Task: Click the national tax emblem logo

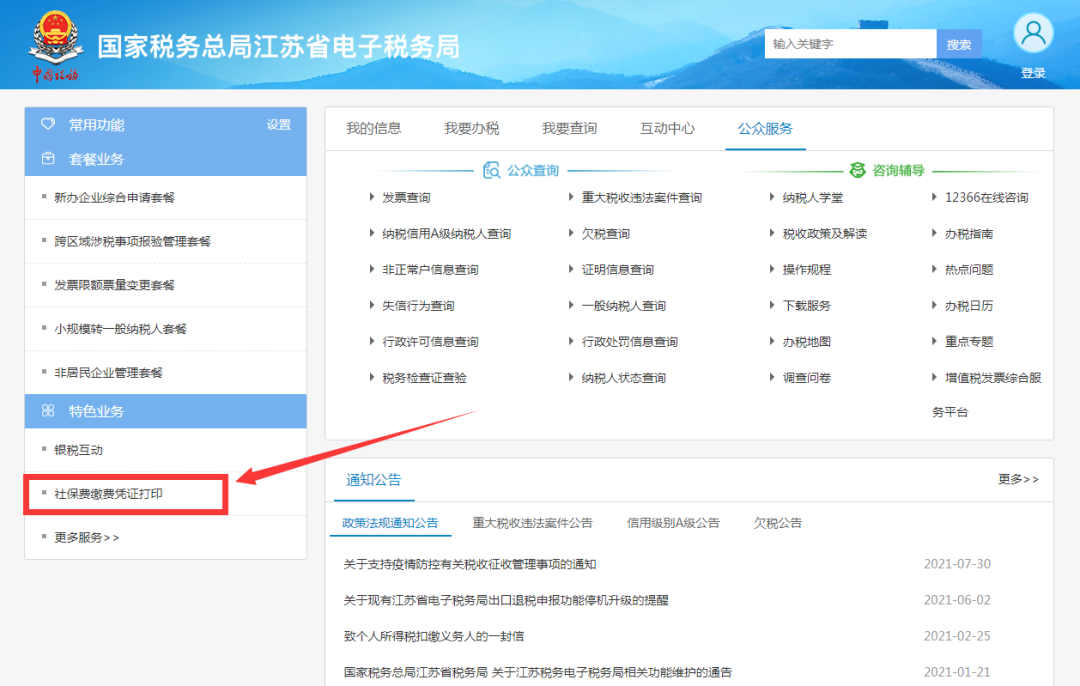Action: point(56,45)
